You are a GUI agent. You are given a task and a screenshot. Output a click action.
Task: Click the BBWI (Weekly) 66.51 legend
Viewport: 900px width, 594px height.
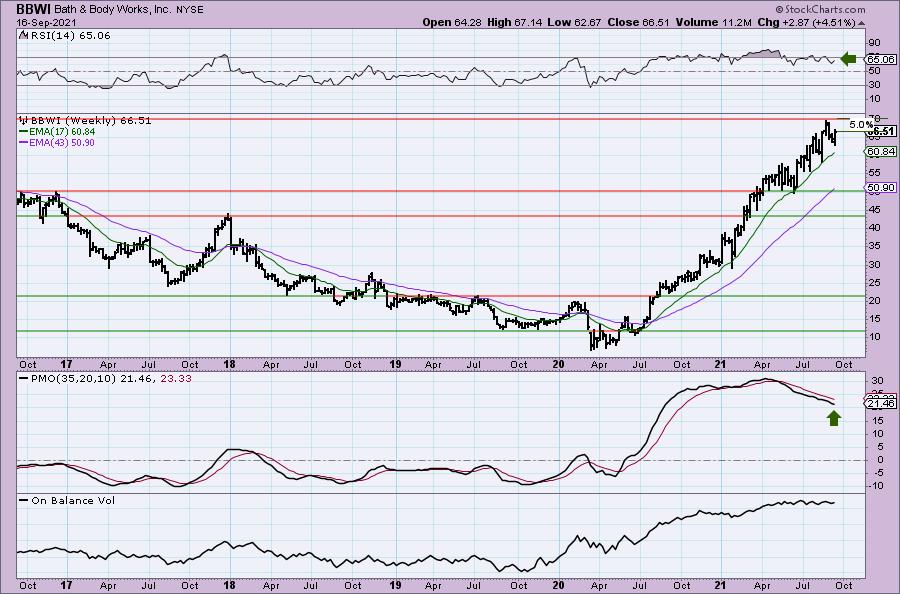(x=86, y=121)
